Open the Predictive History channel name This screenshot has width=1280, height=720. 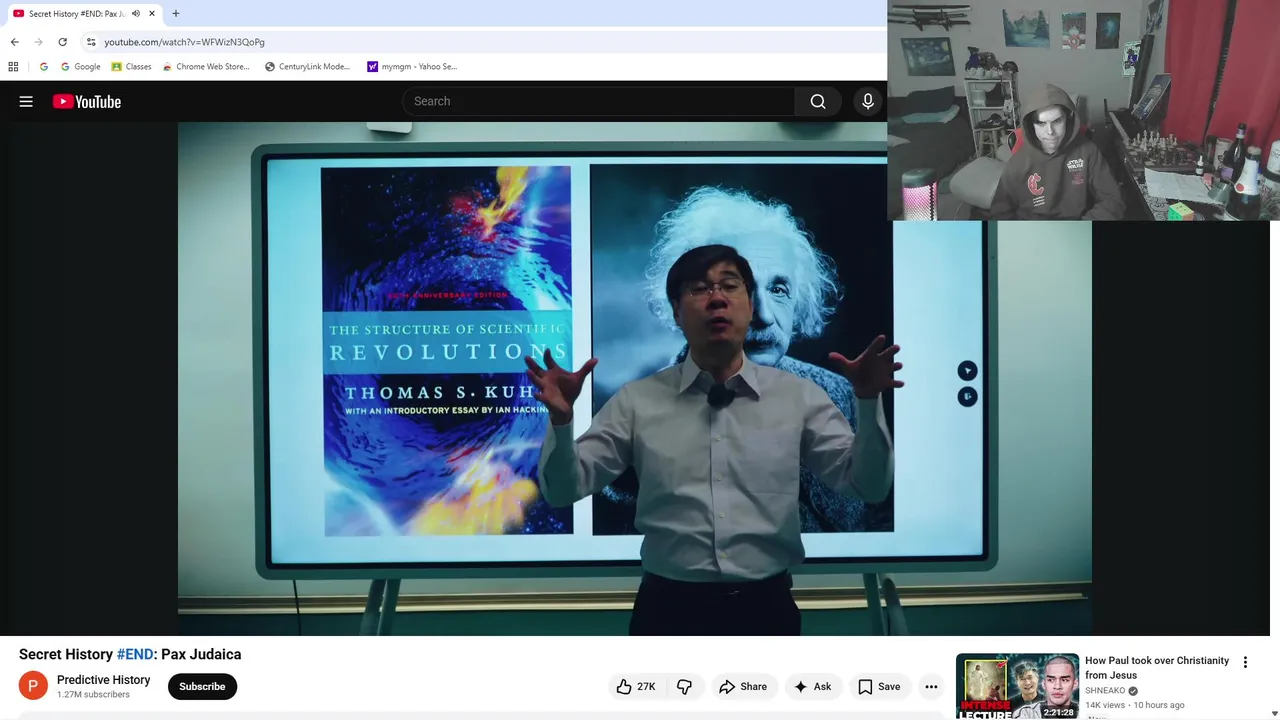pyautogui.click(x=103, y=680)
